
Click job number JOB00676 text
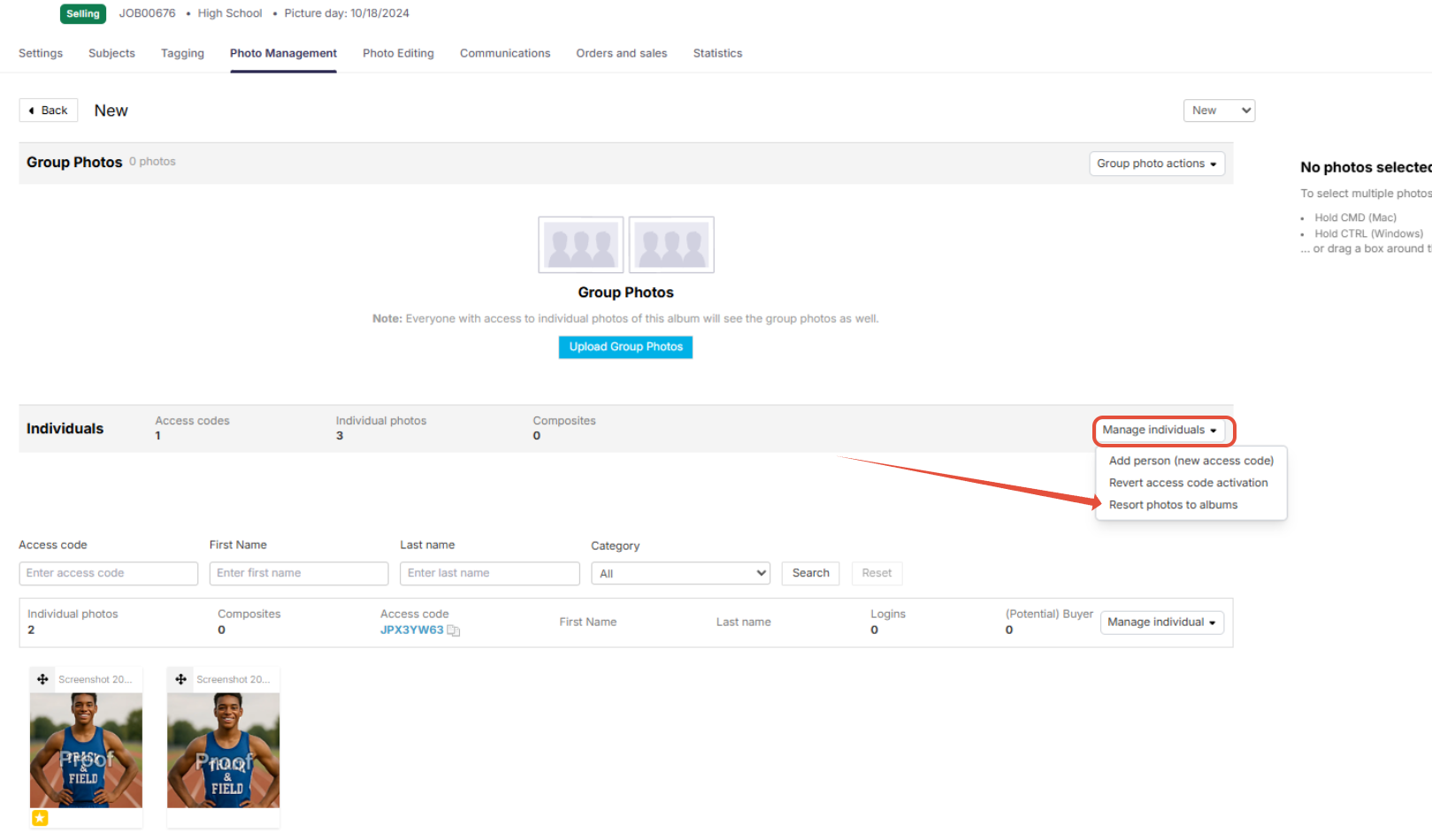pyautogui.click(x=148, y=13)
